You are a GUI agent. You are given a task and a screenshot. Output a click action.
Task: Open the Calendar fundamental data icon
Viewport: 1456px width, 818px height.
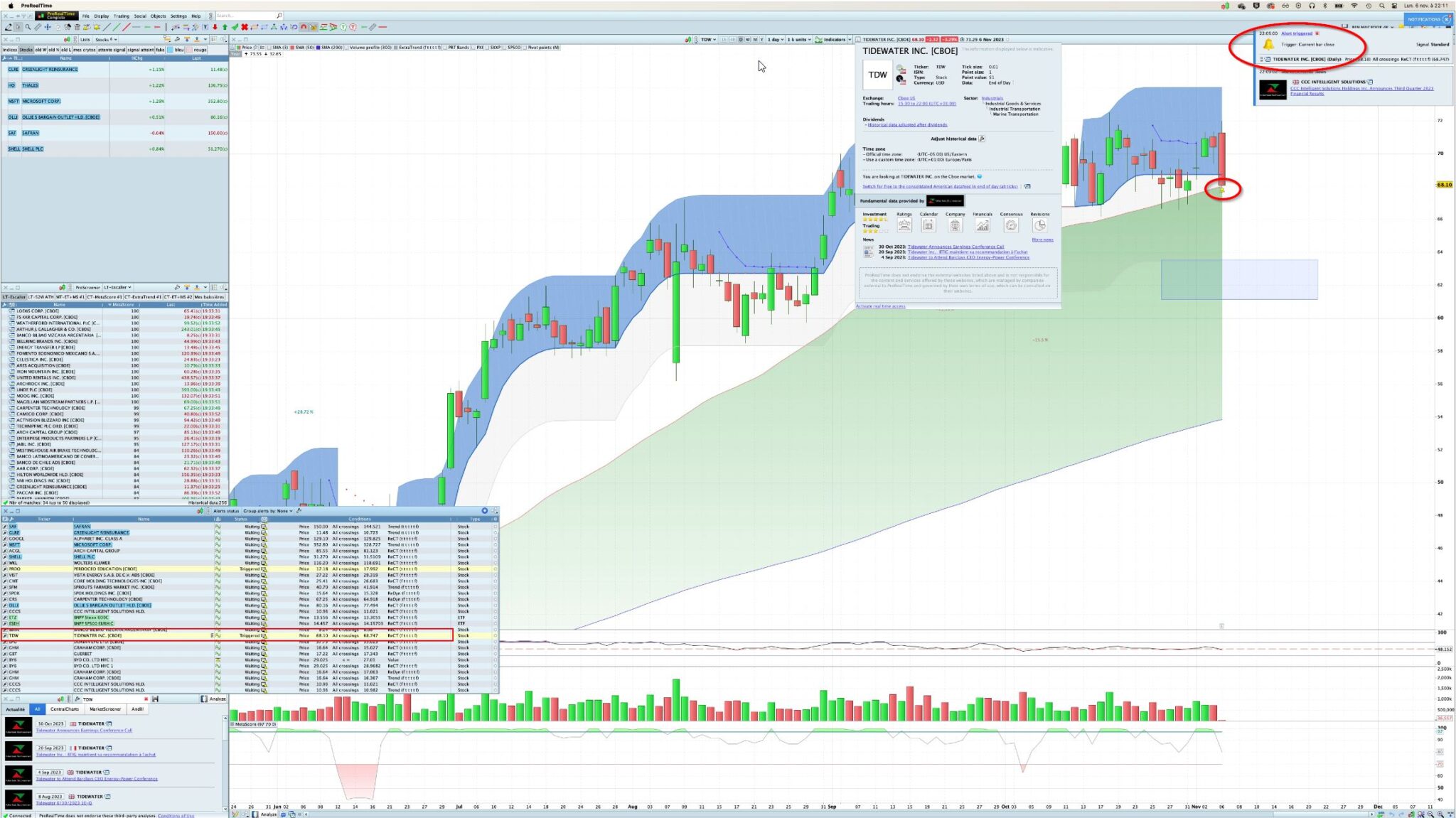[928, 225]
